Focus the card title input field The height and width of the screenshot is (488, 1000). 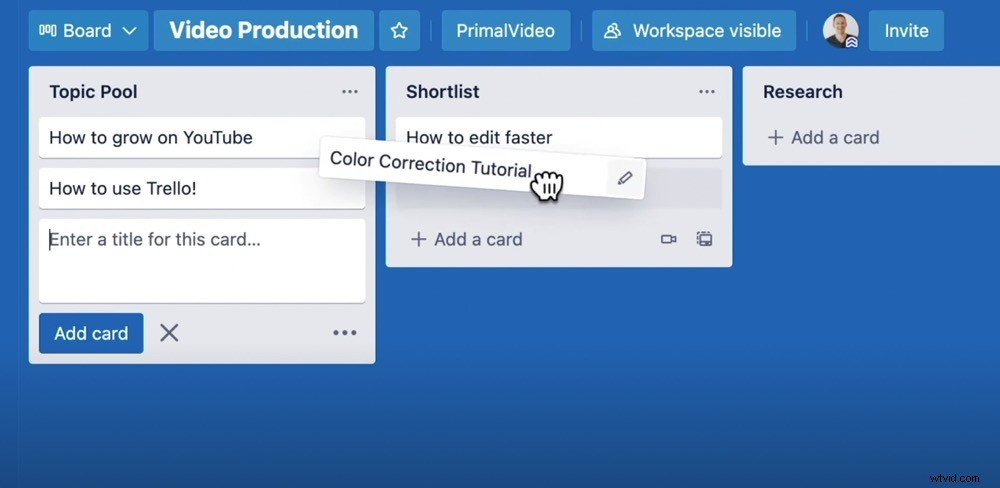pos(202,261)
